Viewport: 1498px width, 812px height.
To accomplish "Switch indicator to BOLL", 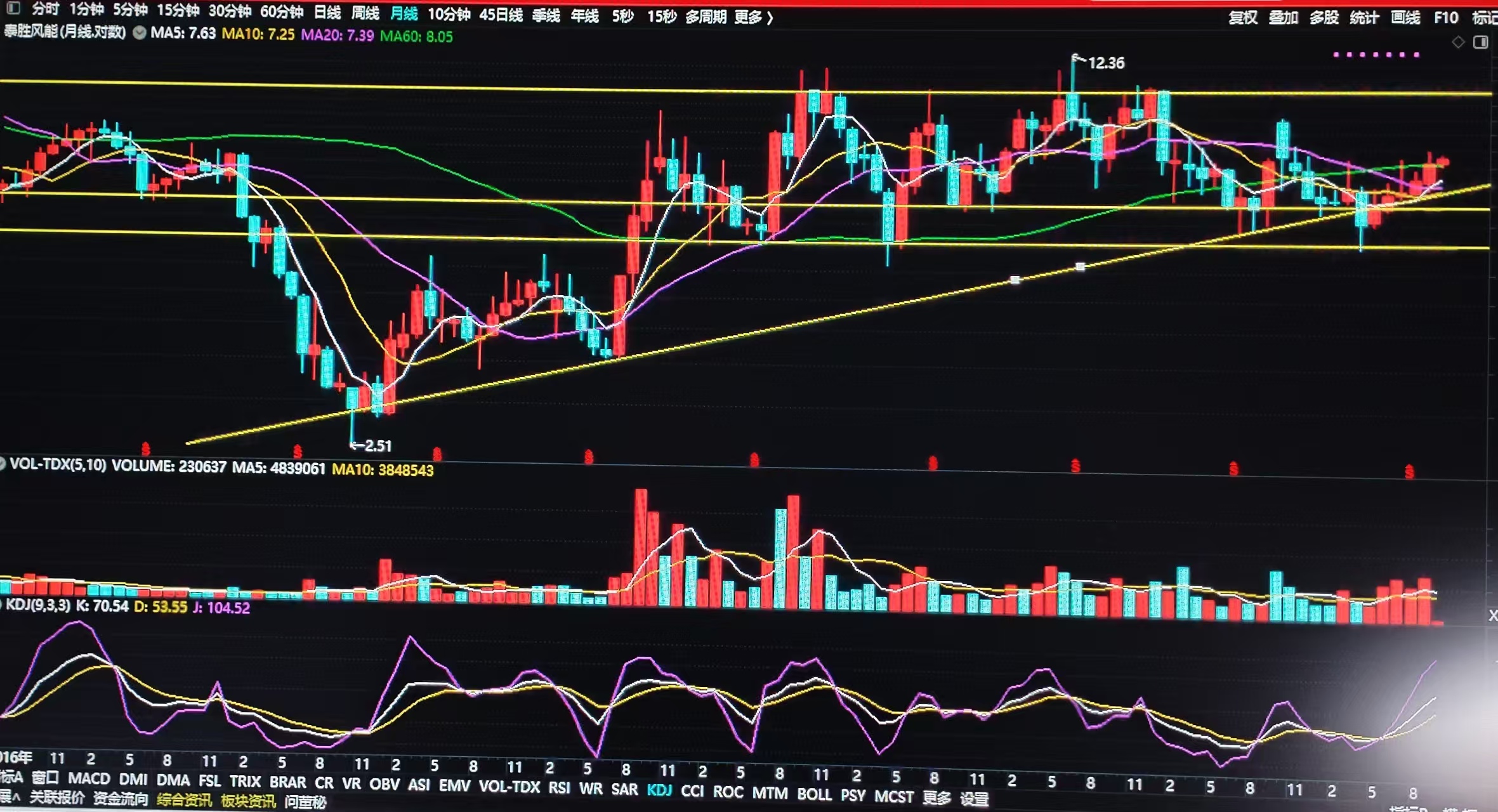I will [814, 794].
